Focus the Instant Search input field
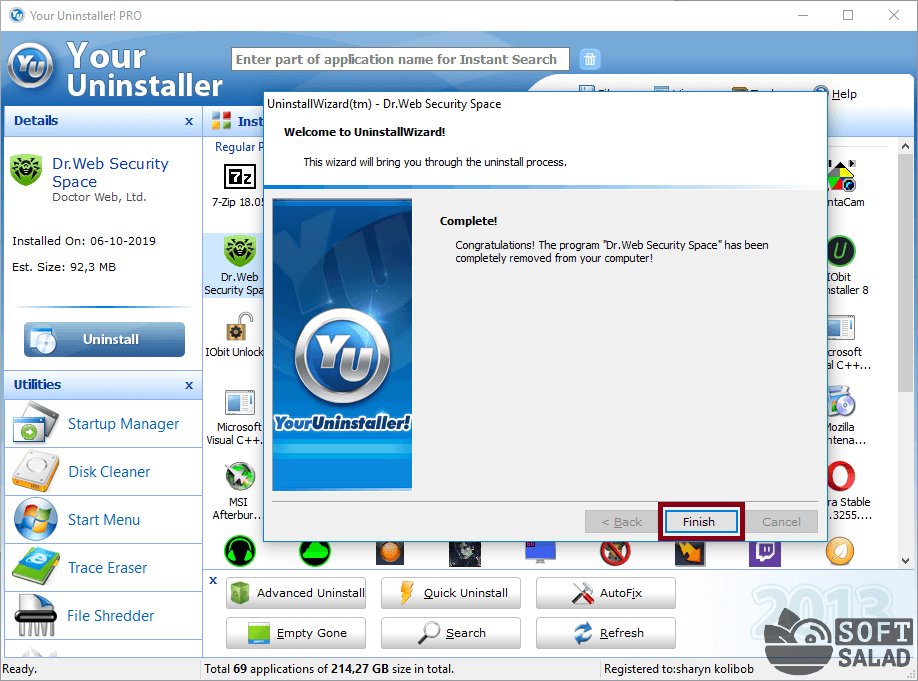918x681 pixels. coord(400,60)
